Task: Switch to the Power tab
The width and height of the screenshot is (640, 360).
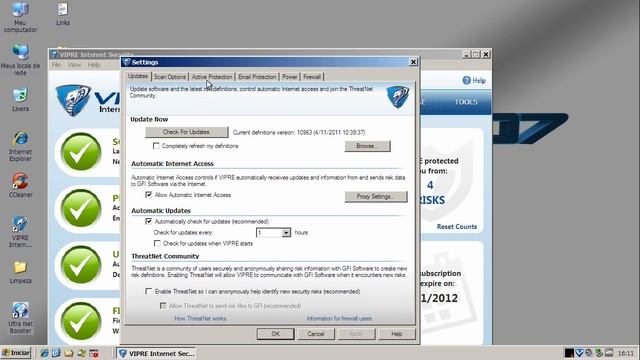Action: point(290,77)
